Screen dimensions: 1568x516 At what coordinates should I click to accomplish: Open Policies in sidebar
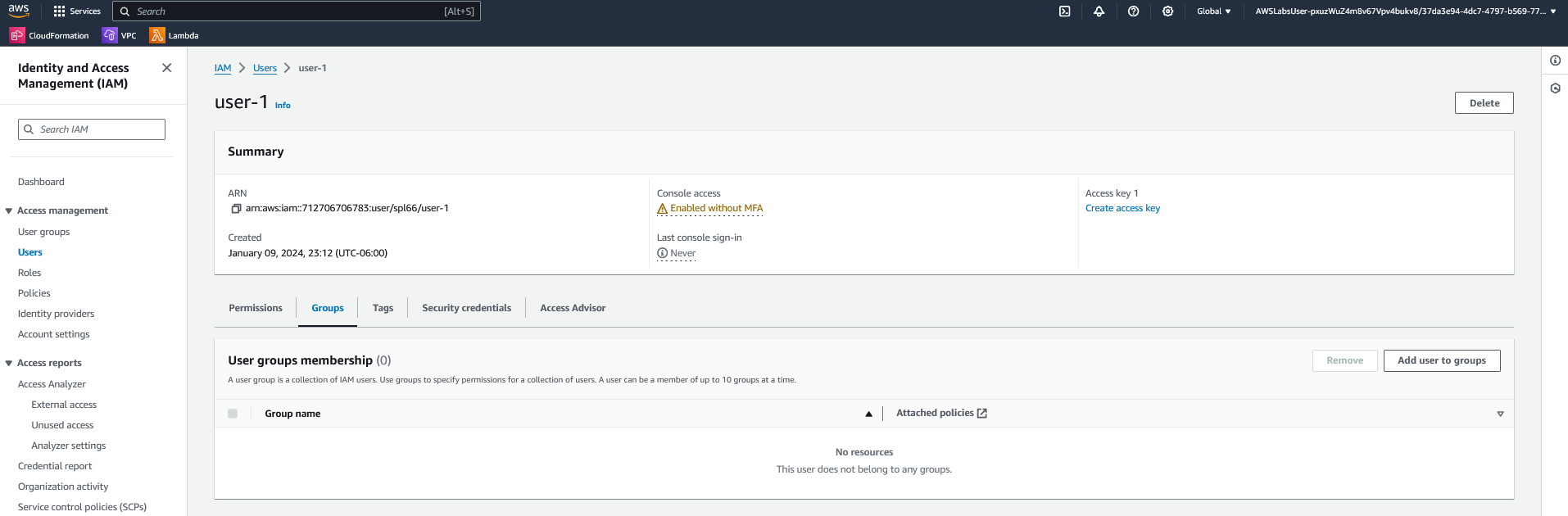pyautogui.click(x=34, y=293)
